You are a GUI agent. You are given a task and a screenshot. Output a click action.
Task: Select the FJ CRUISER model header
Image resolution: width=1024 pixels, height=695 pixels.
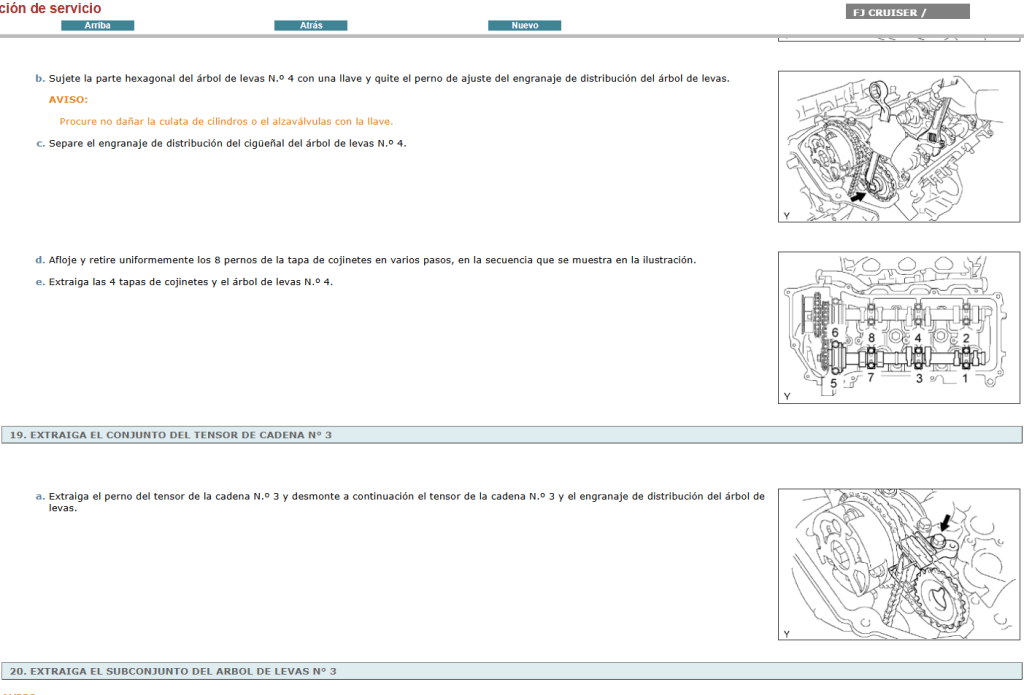pos(908,11)
